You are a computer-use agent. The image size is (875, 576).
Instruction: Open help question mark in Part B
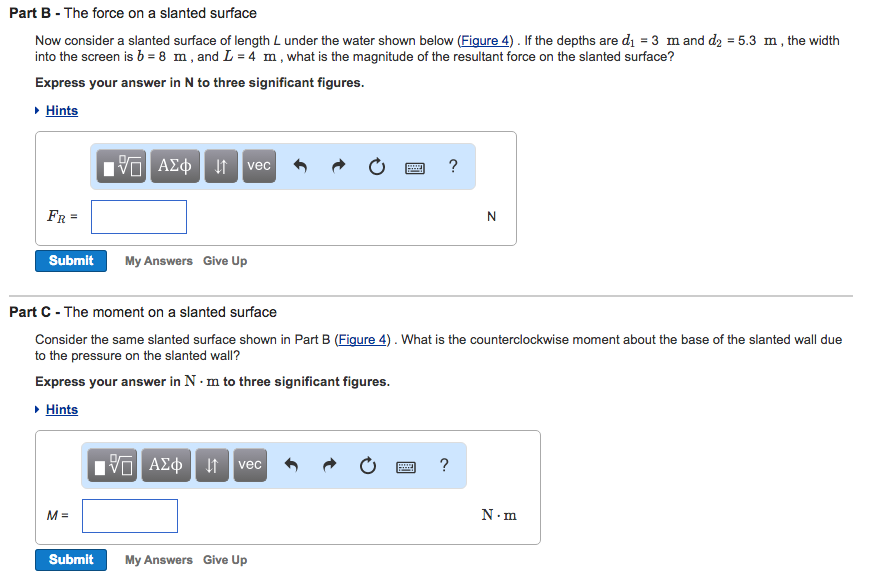[x=453, y=166]
